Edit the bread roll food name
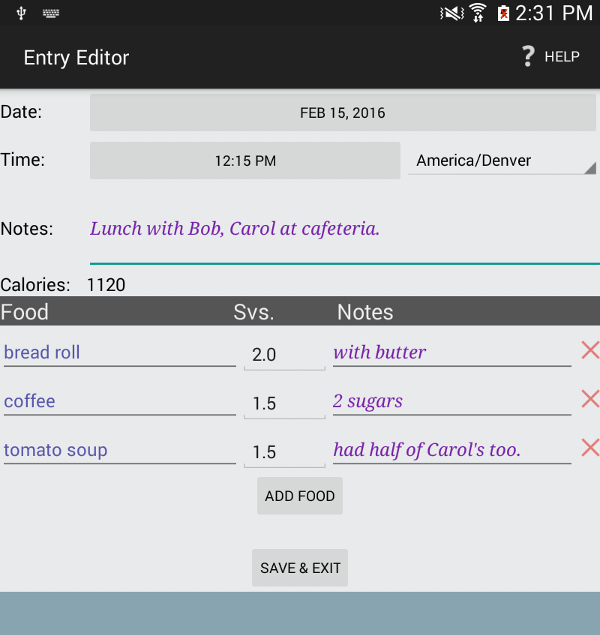Image resolution: width=600 pixels, height=635 pixels. click(x=120, y=353)
